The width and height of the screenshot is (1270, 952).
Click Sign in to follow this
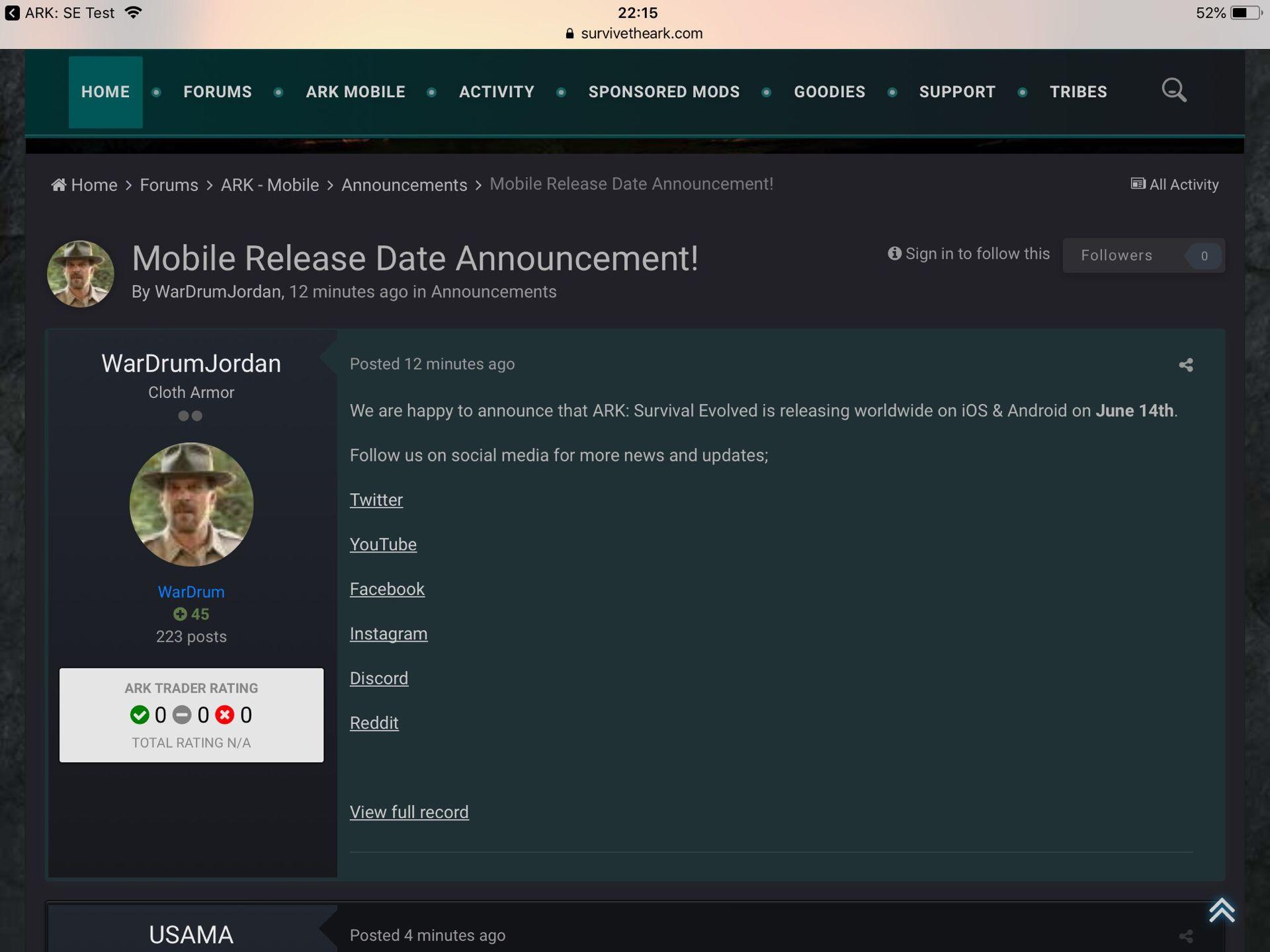point(969,254)
